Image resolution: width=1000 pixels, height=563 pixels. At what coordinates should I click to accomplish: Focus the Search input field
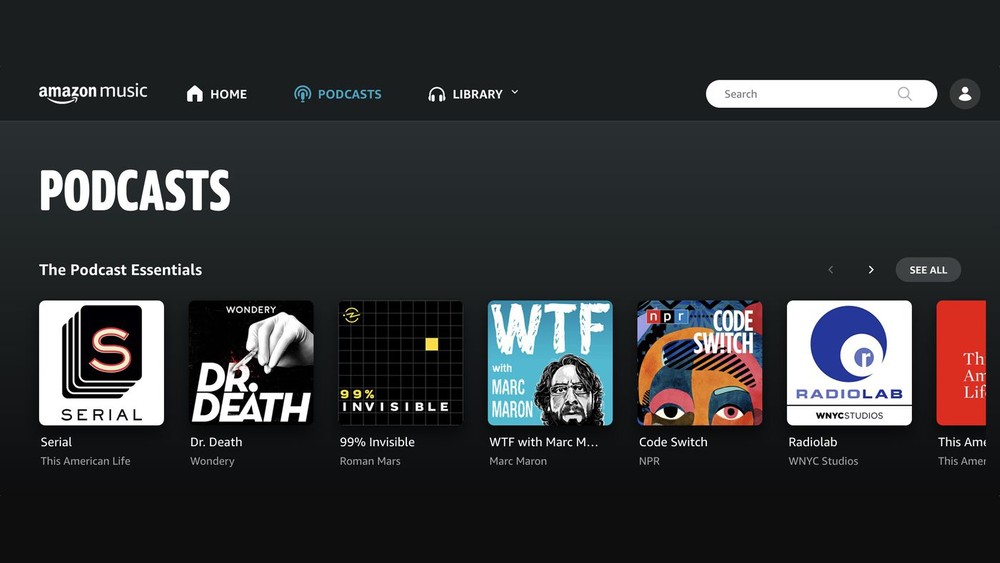[x=821, y=94]
